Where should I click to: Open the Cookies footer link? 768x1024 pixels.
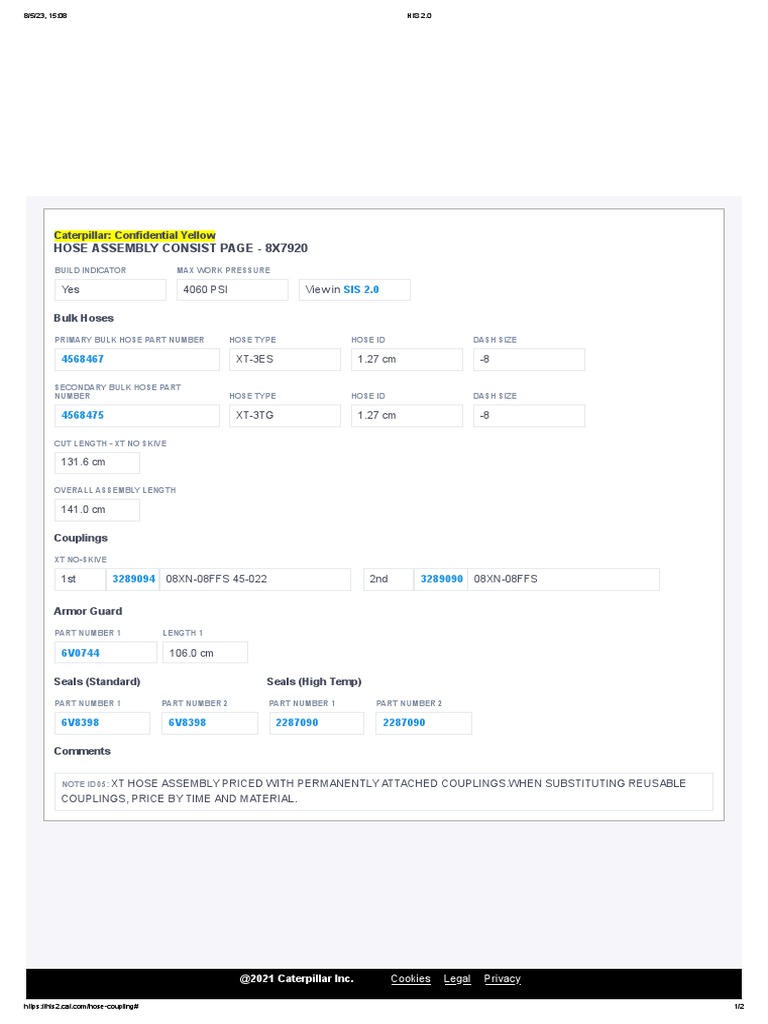(x=411, y=979)
